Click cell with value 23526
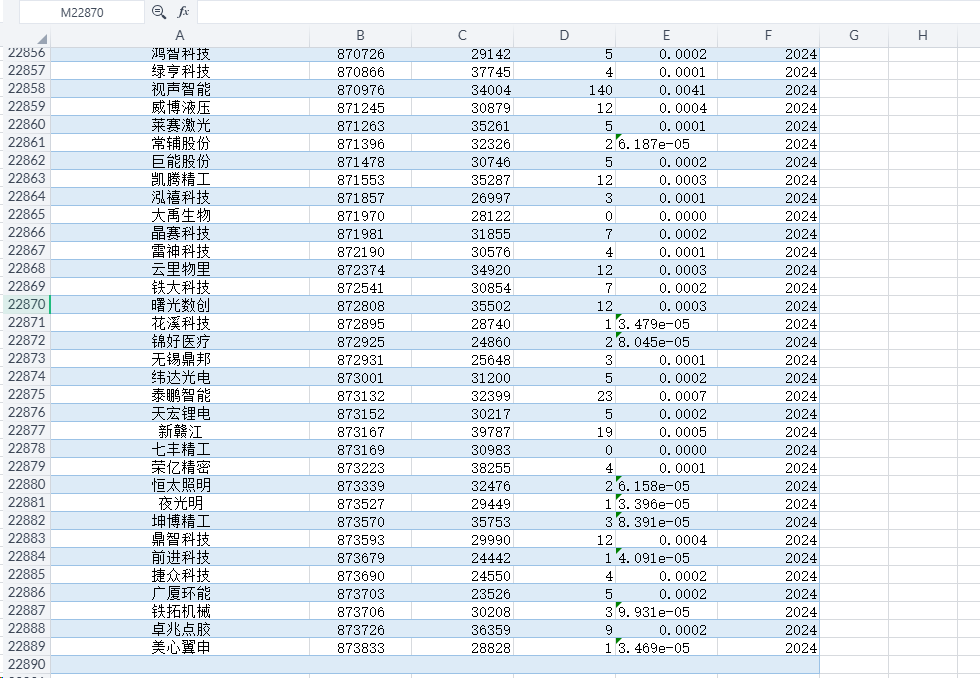 click(462, 593)
